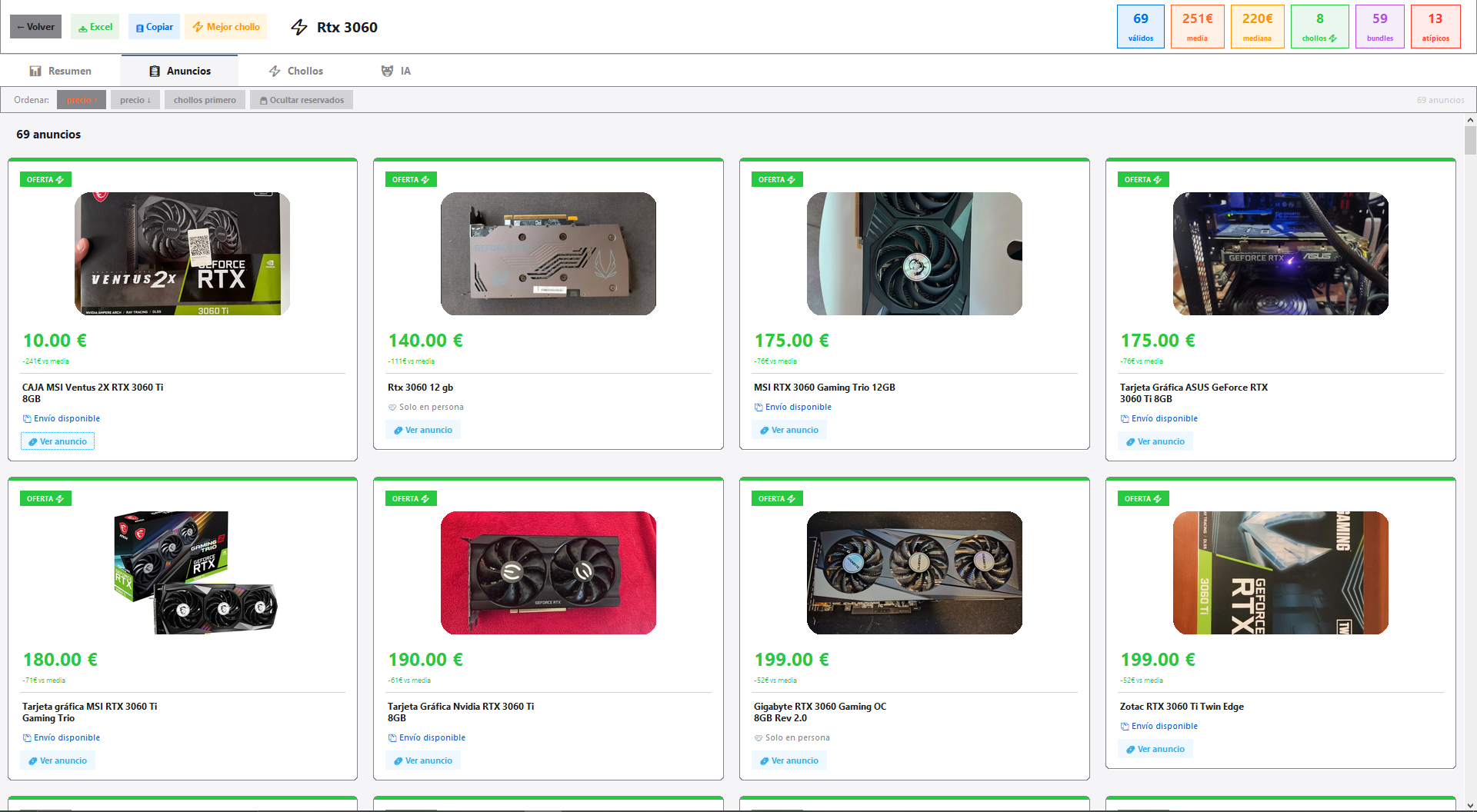Viewport: 1477px width, 812px height.
Task: Sort listings by descending price
Action: 135,100
